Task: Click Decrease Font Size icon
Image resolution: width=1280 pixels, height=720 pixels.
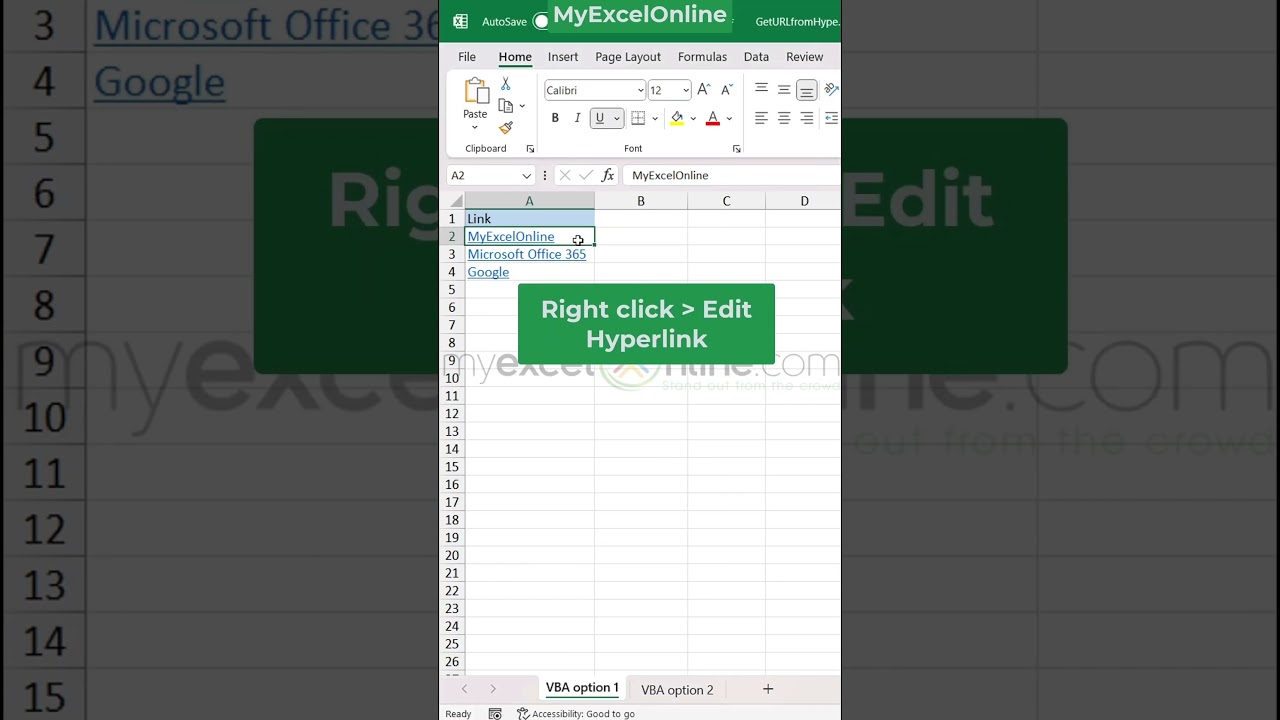Action: click(x=727, y=90)
